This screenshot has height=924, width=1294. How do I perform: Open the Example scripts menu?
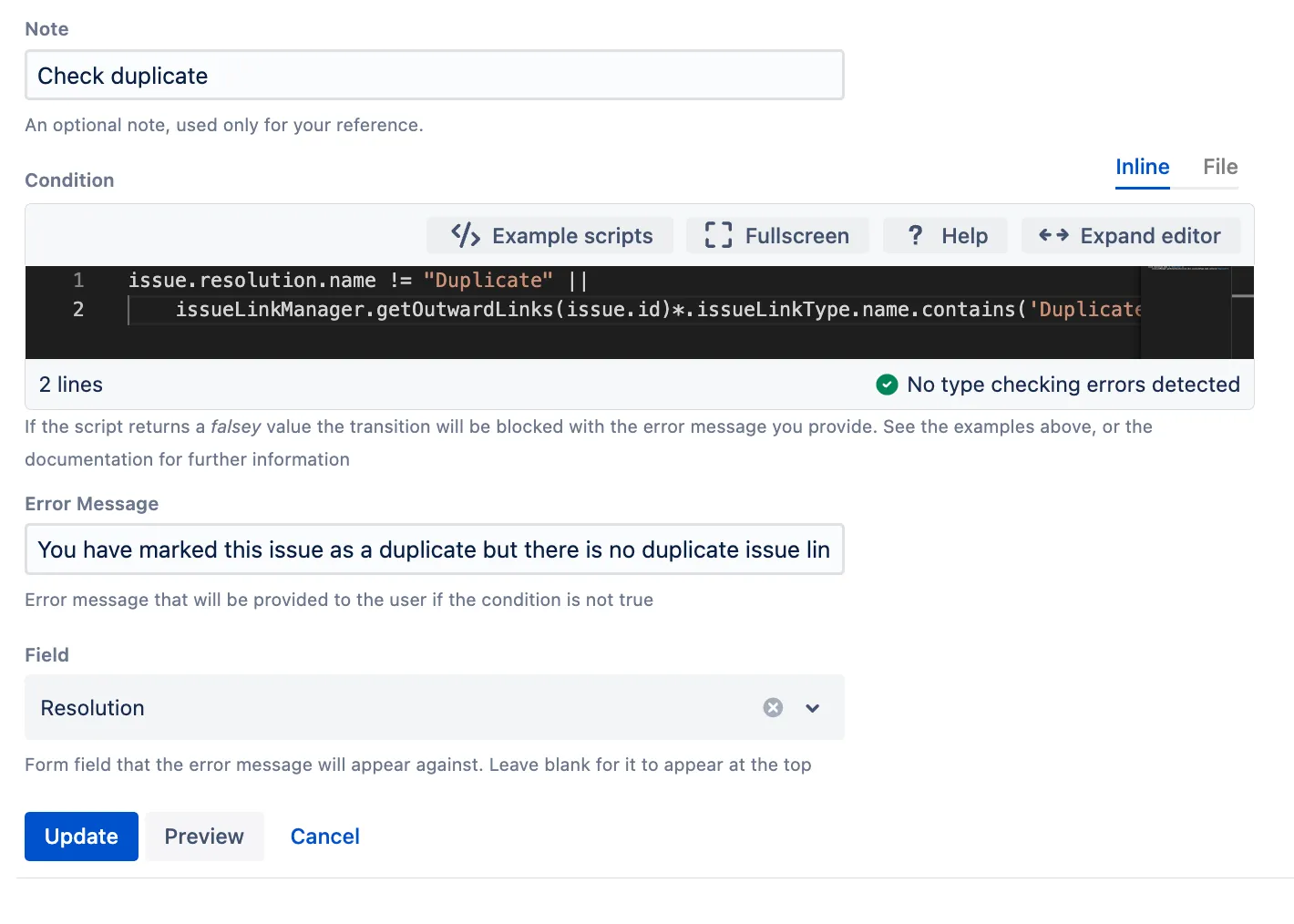click(550, 236)
